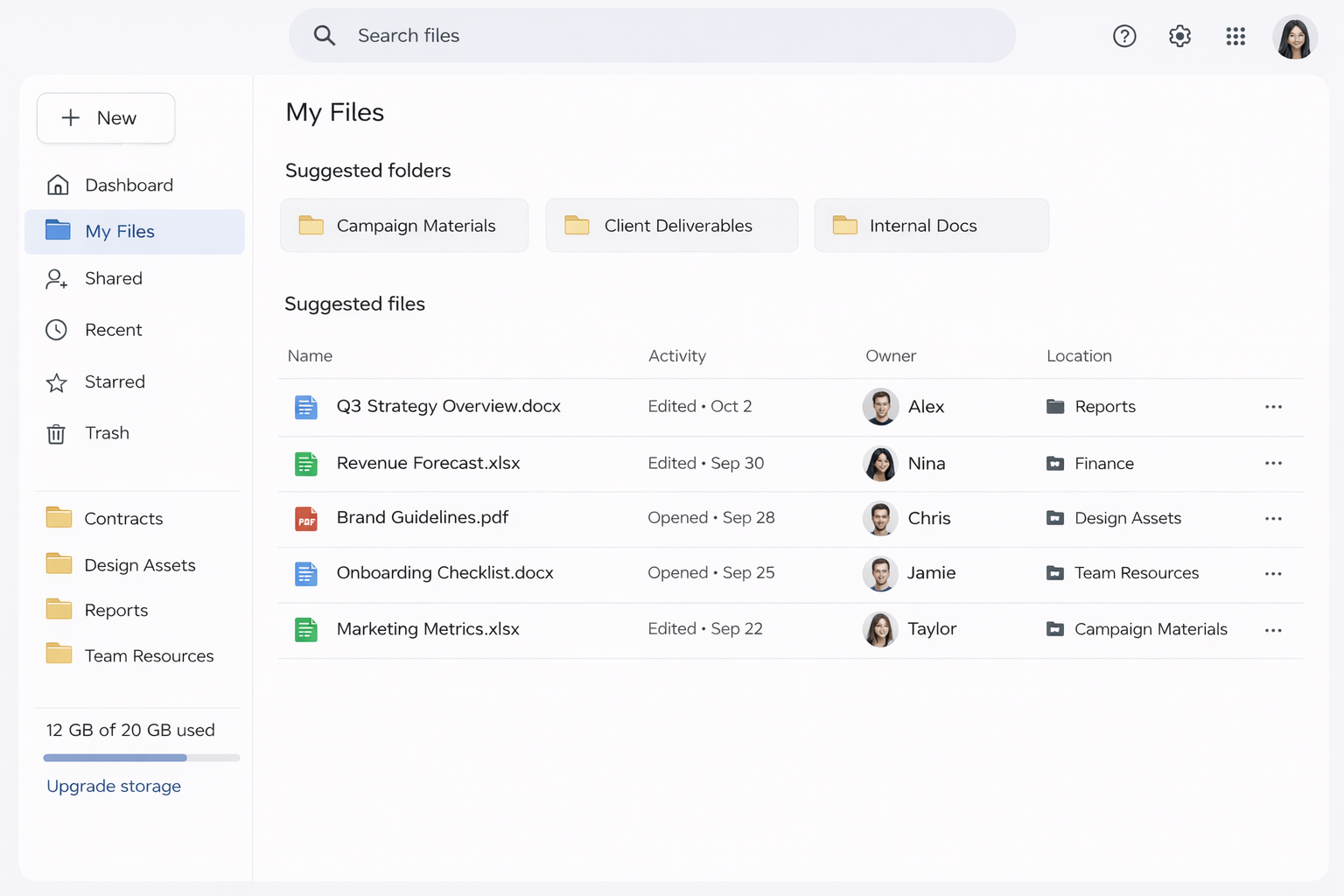The image size is (1344, 896).
Task: Open the Recent files section
Action: pyautogui.click(x=113, y=330)
